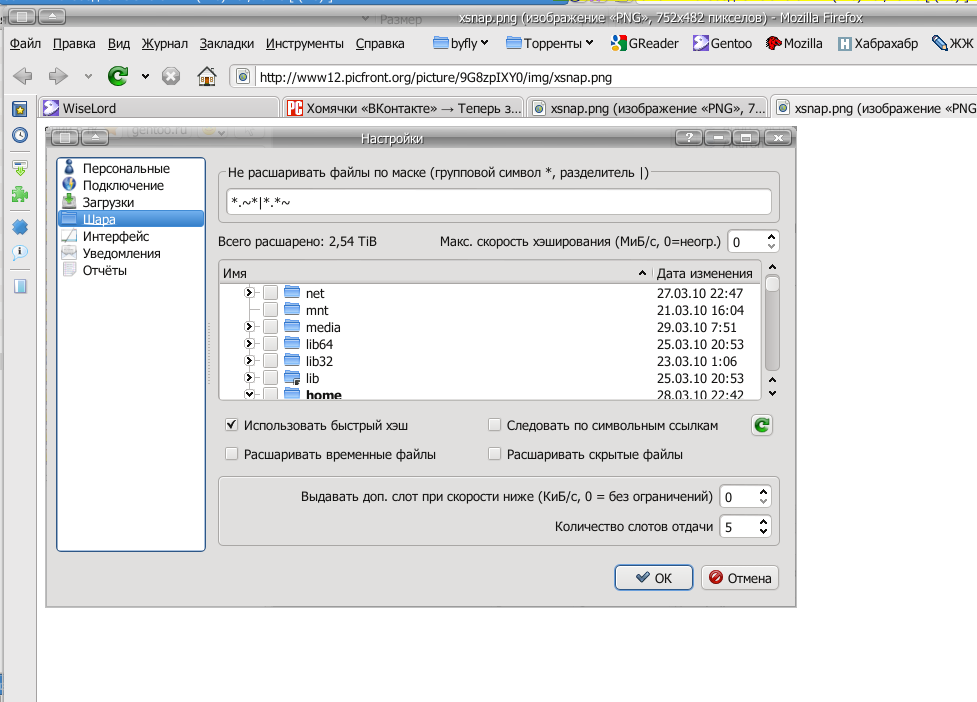
Task: Enable Расшаривать скрытые файлы
Action: tap(494, 454)
